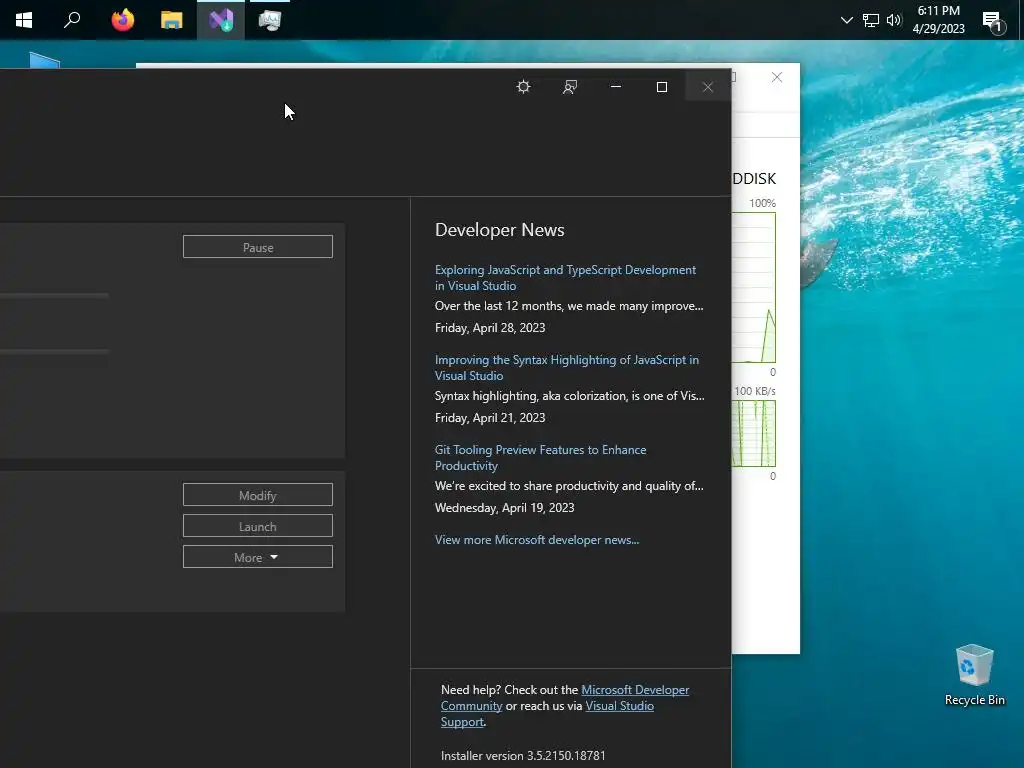This screenshot has height=768, width=1024.
Task: Open the Exploring JavaScript and TypeScript Development article
Action: coord(566,278)
